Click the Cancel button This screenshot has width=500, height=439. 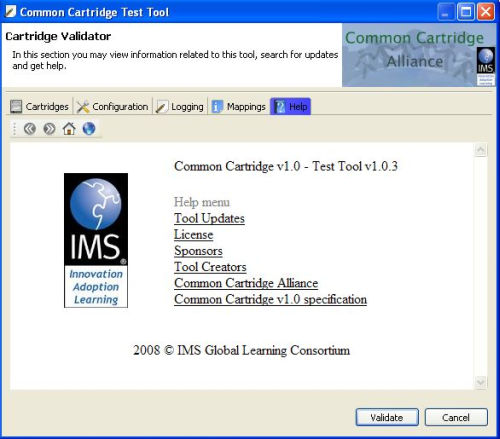coord(456,417)
